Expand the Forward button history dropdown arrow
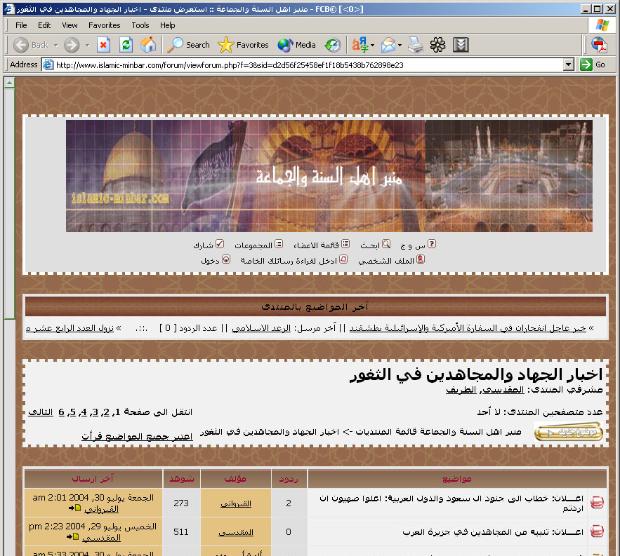The height and width of the screenshot is (556, 620). [x=87, y=45]
